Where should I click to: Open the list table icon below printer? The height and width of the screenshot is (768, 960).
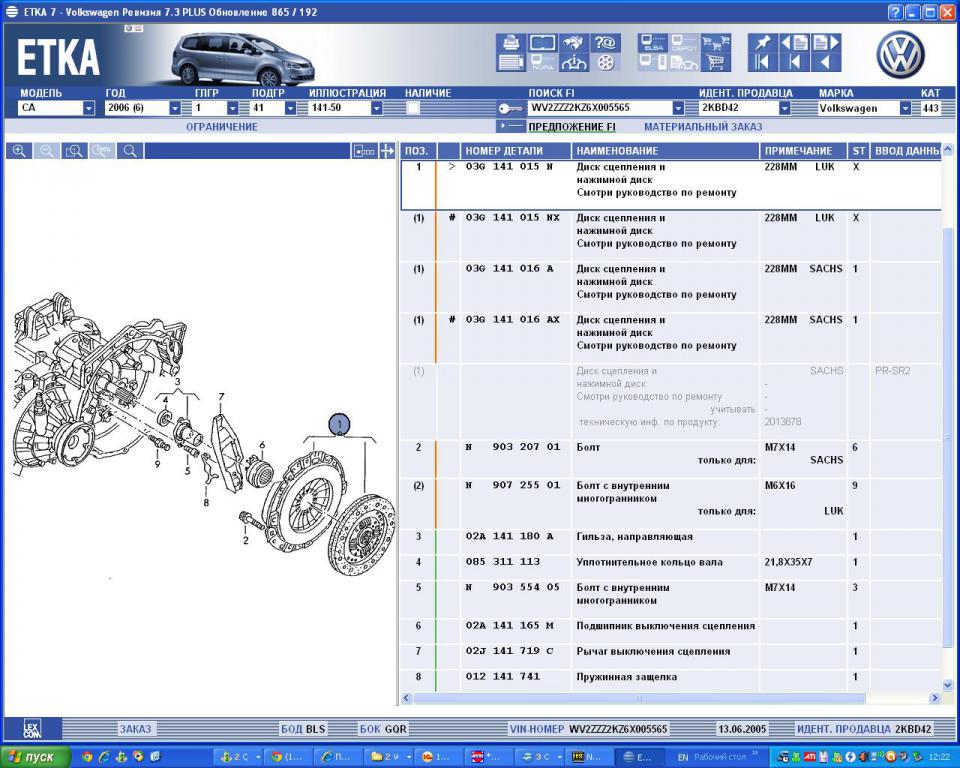[511, 62]
